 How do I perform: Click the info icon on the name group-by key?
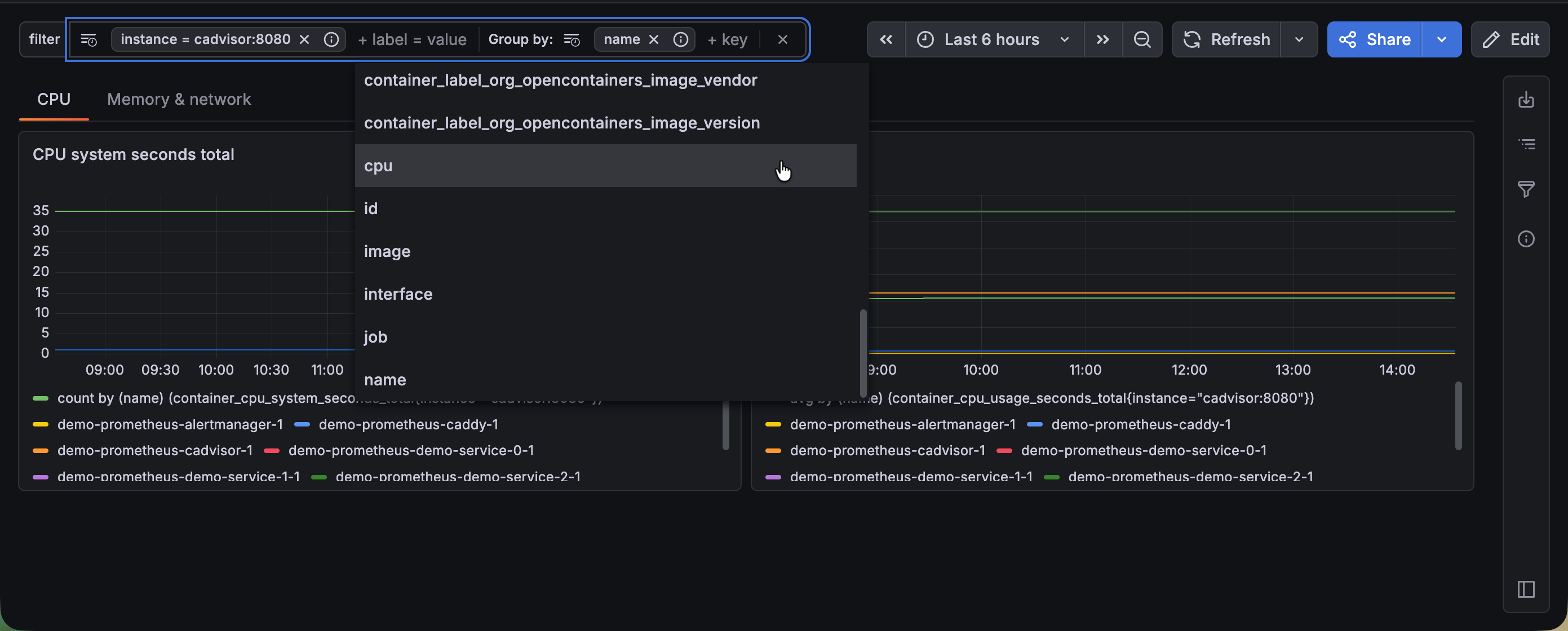point(680,39)
